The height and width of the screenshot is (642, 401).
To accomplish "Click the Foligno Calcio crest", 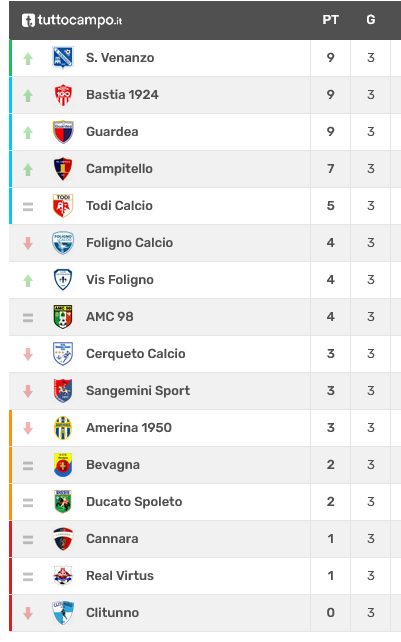I will [x=63, y=242].
